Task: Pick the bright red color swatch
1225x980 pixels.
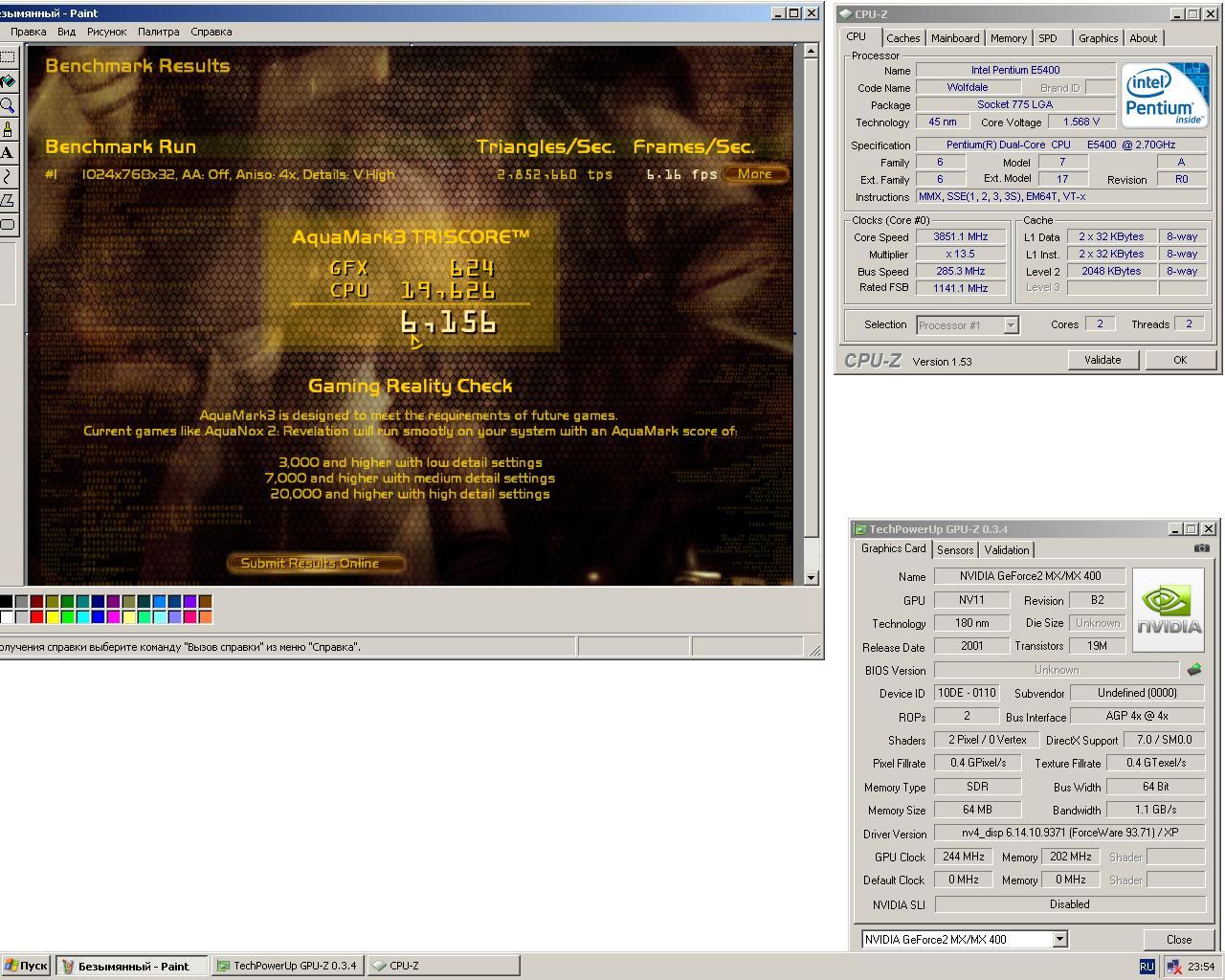Action: tap(36, 616)
